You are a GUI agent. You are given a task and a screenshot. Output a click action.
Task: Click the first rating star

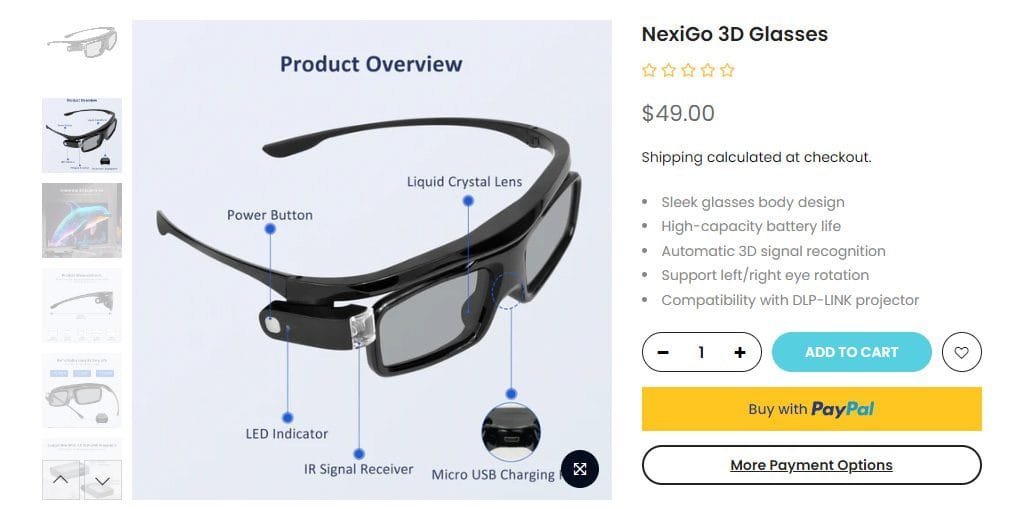point(649,71)
